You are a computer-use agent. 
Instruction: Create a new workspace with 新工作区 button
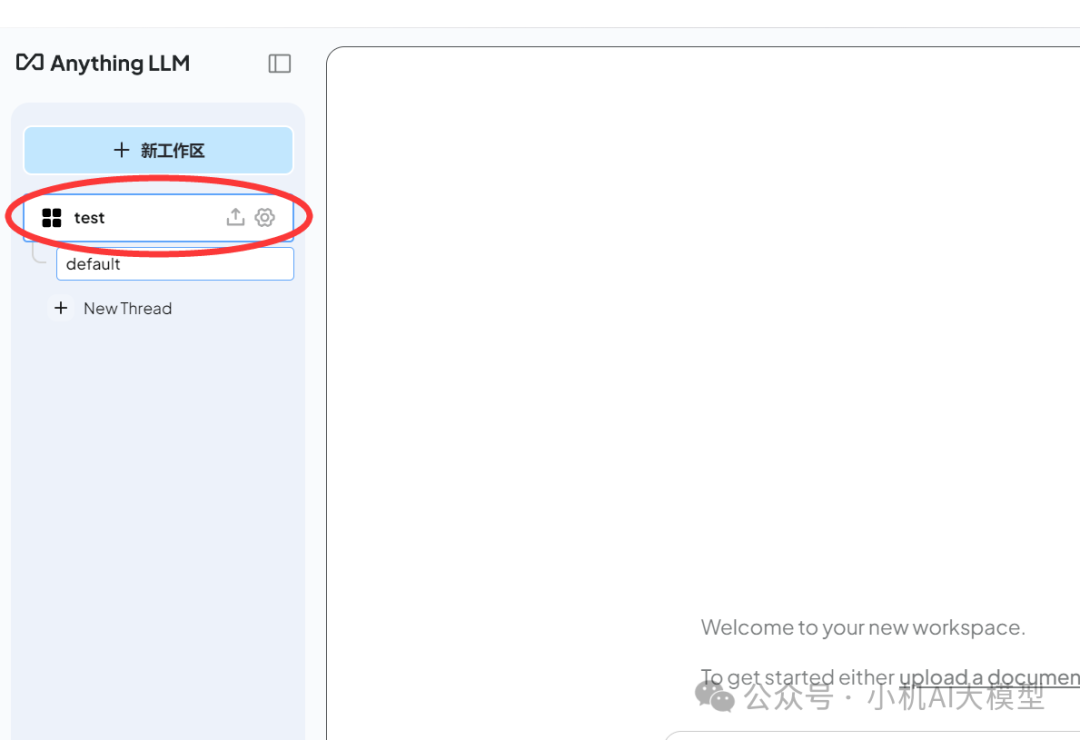click(158, 150)
